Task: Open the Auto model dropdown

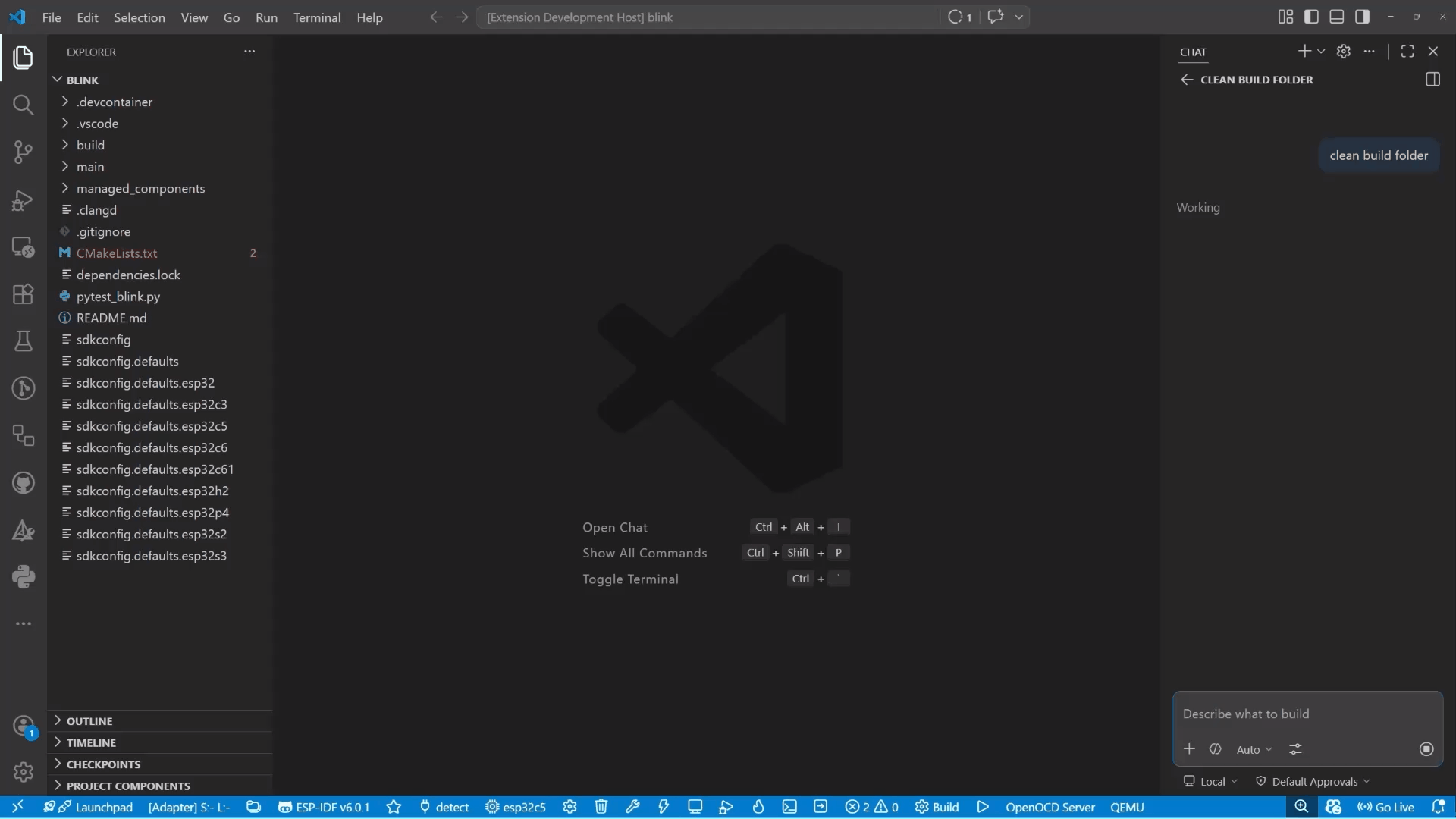Action: tap(1254, 749)
